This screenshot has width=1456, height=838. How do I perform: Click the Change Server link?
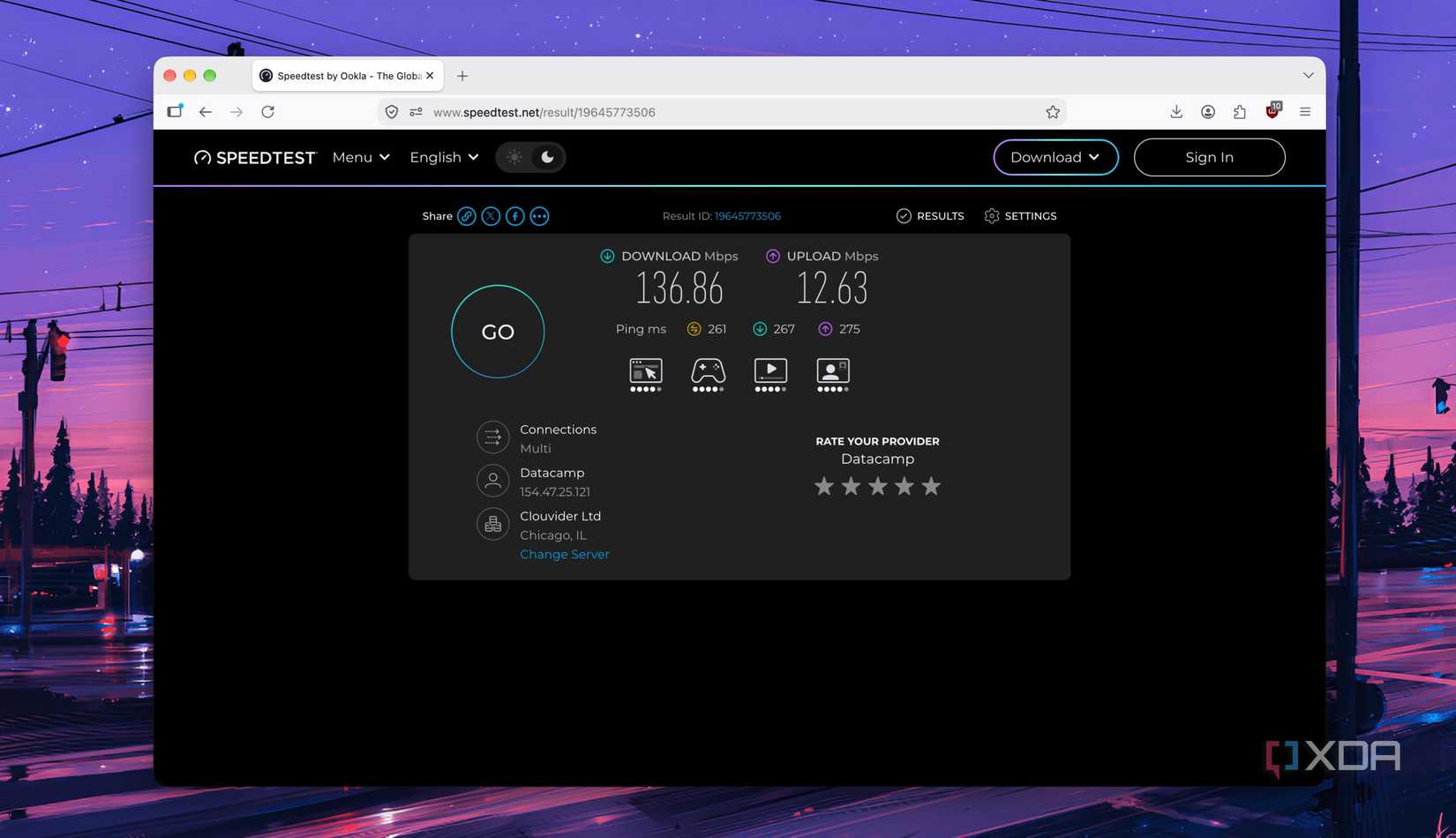(x=565, y=554)
